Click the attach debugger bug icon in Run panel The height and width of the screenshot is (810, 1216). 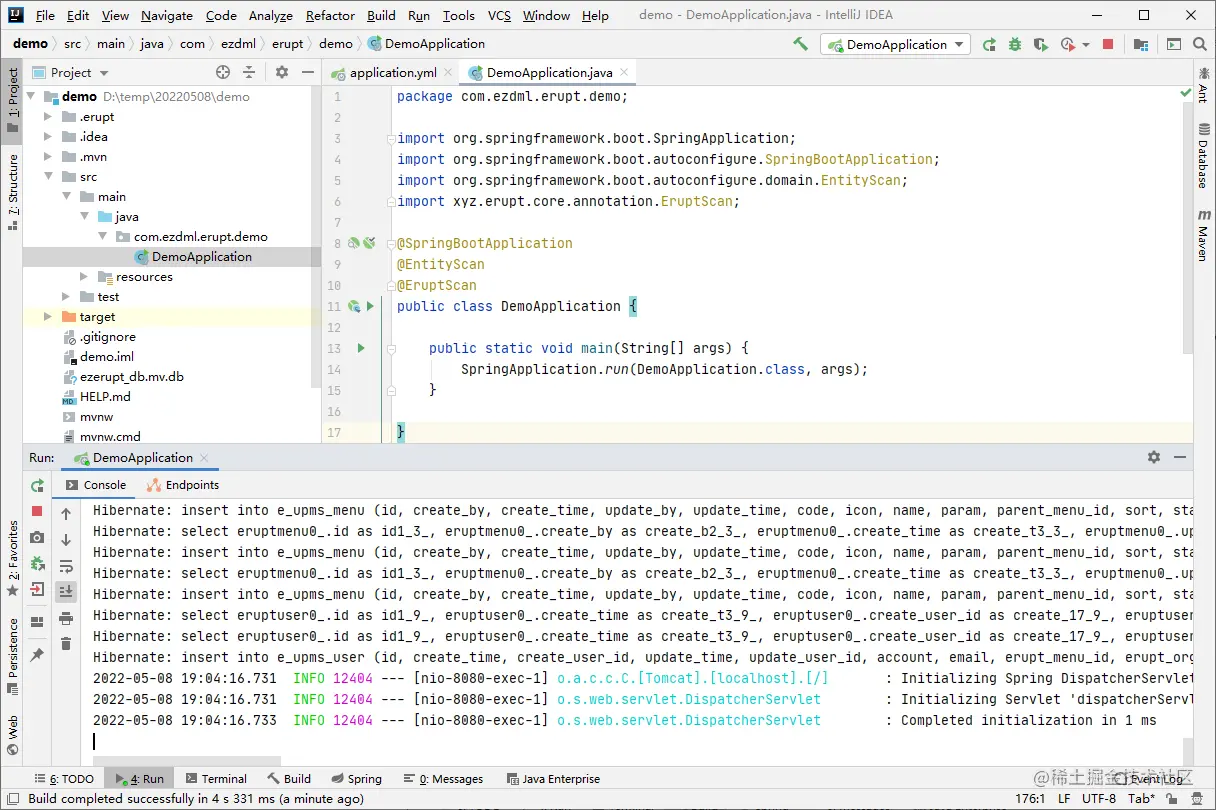click(37, 563)
